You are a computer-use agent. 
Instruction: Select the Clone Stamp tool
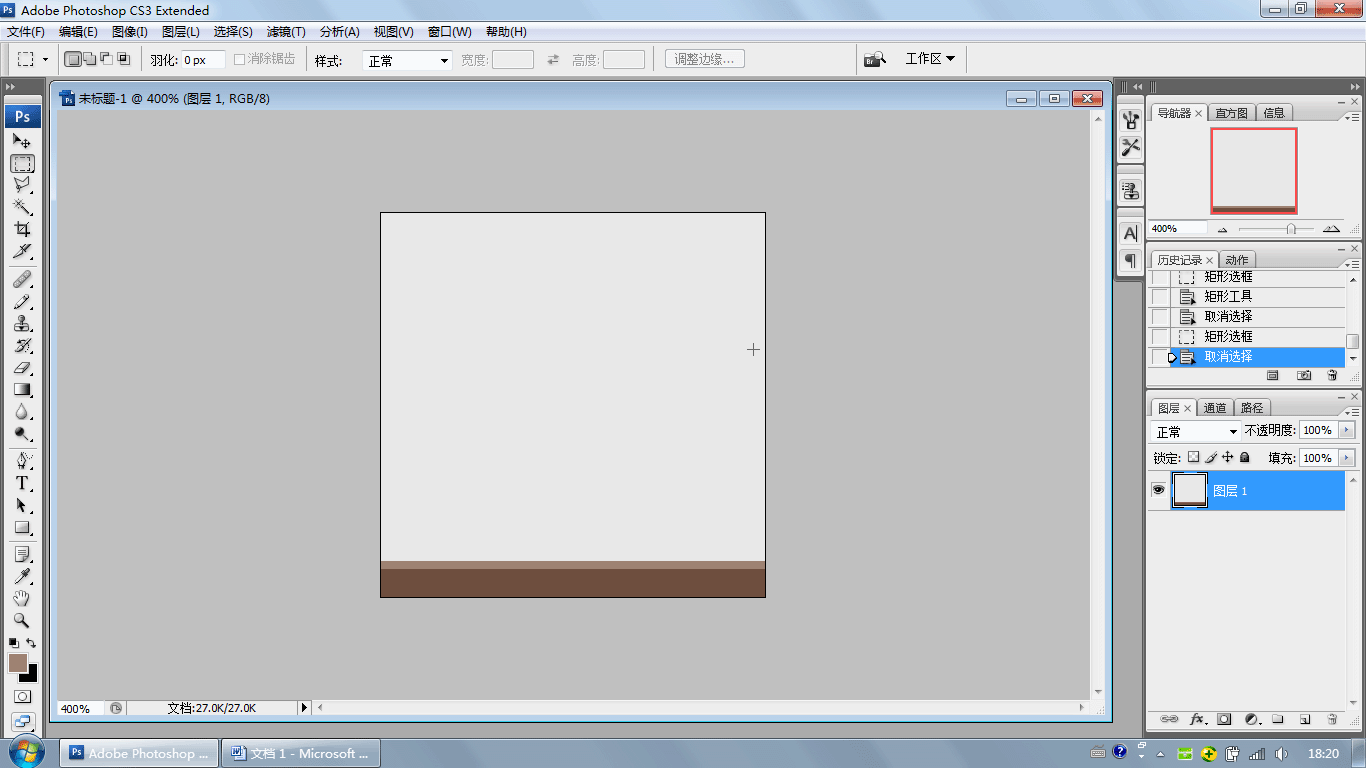(22, 323)
